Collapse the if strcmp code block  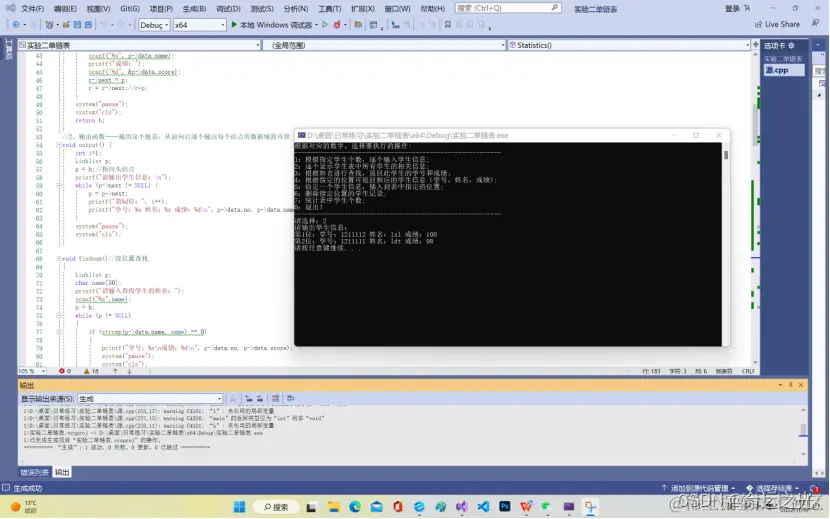tap(59, 332)
